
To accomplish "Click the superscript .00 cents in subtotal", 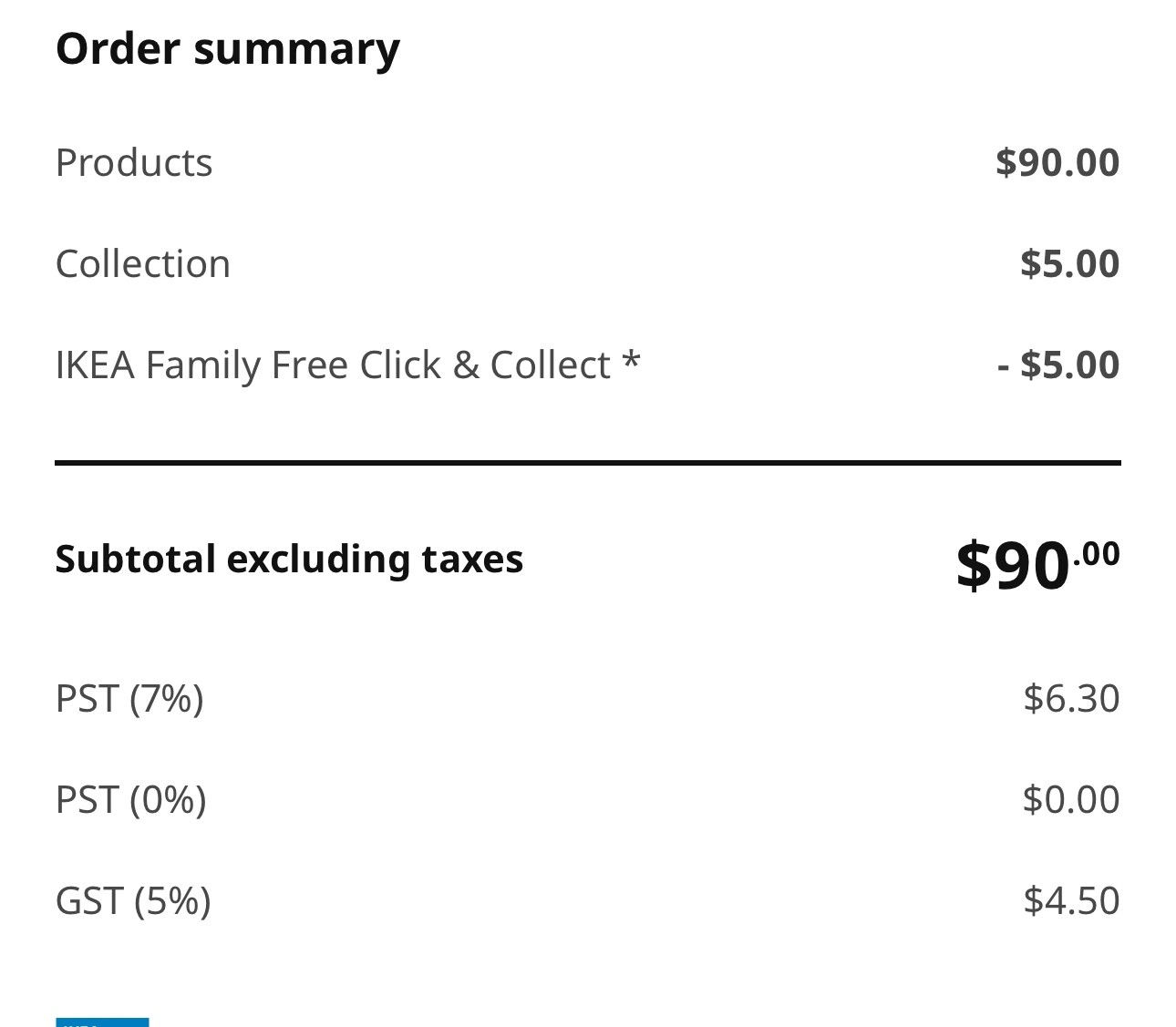I will (1097, 553).
